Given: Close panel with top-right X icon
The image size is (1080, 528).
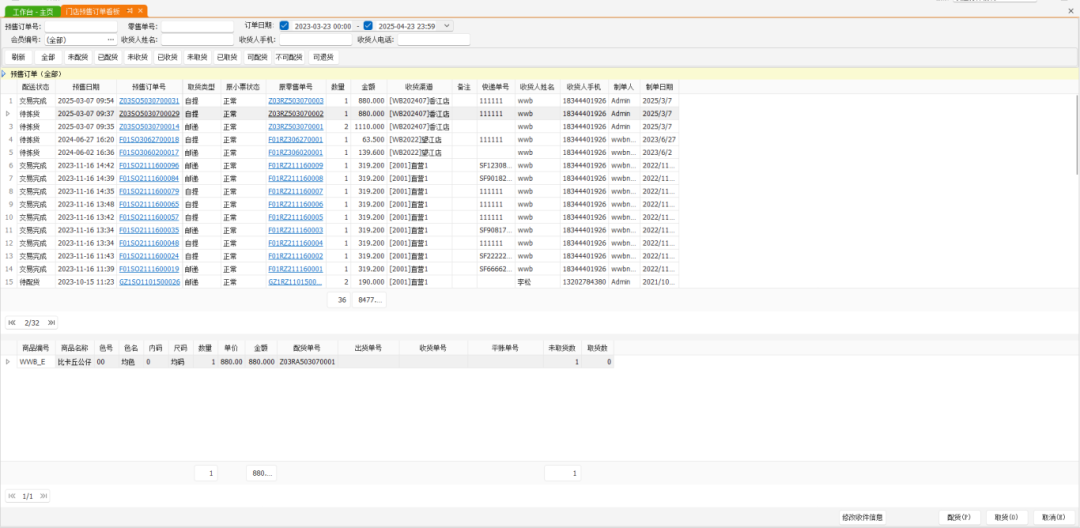Looking at the screenshot, I should click(x=1070, y=11).
